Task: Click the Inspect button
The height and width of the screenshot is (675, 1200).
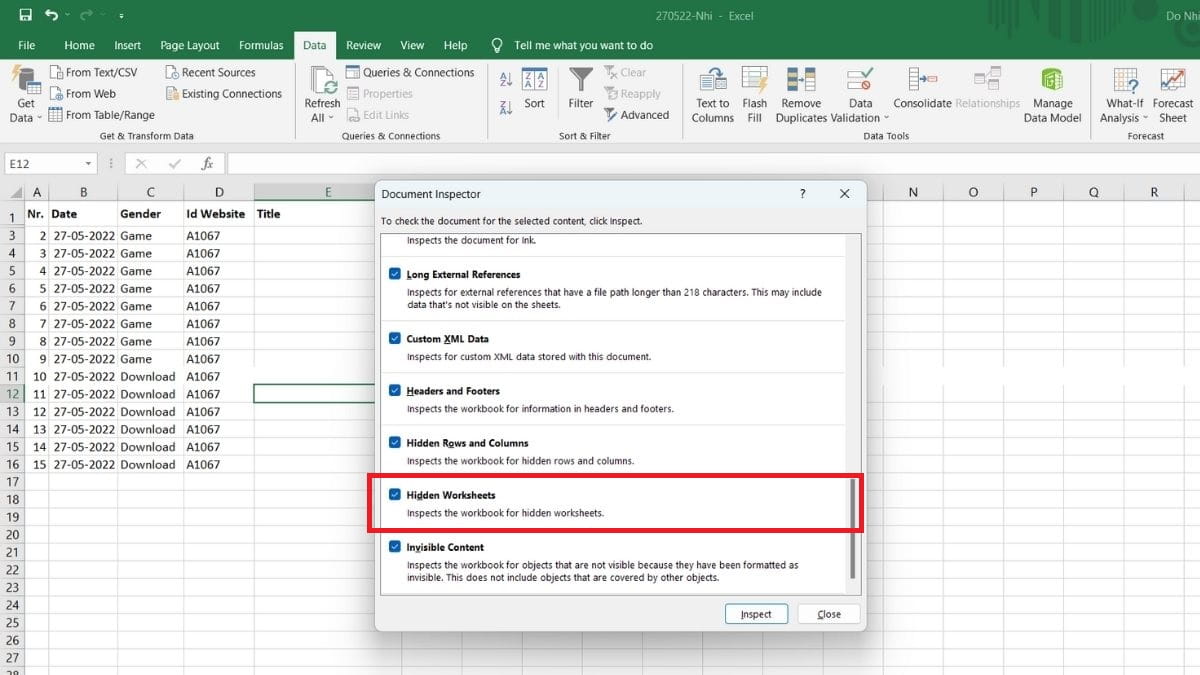Action: coord(756,613)
